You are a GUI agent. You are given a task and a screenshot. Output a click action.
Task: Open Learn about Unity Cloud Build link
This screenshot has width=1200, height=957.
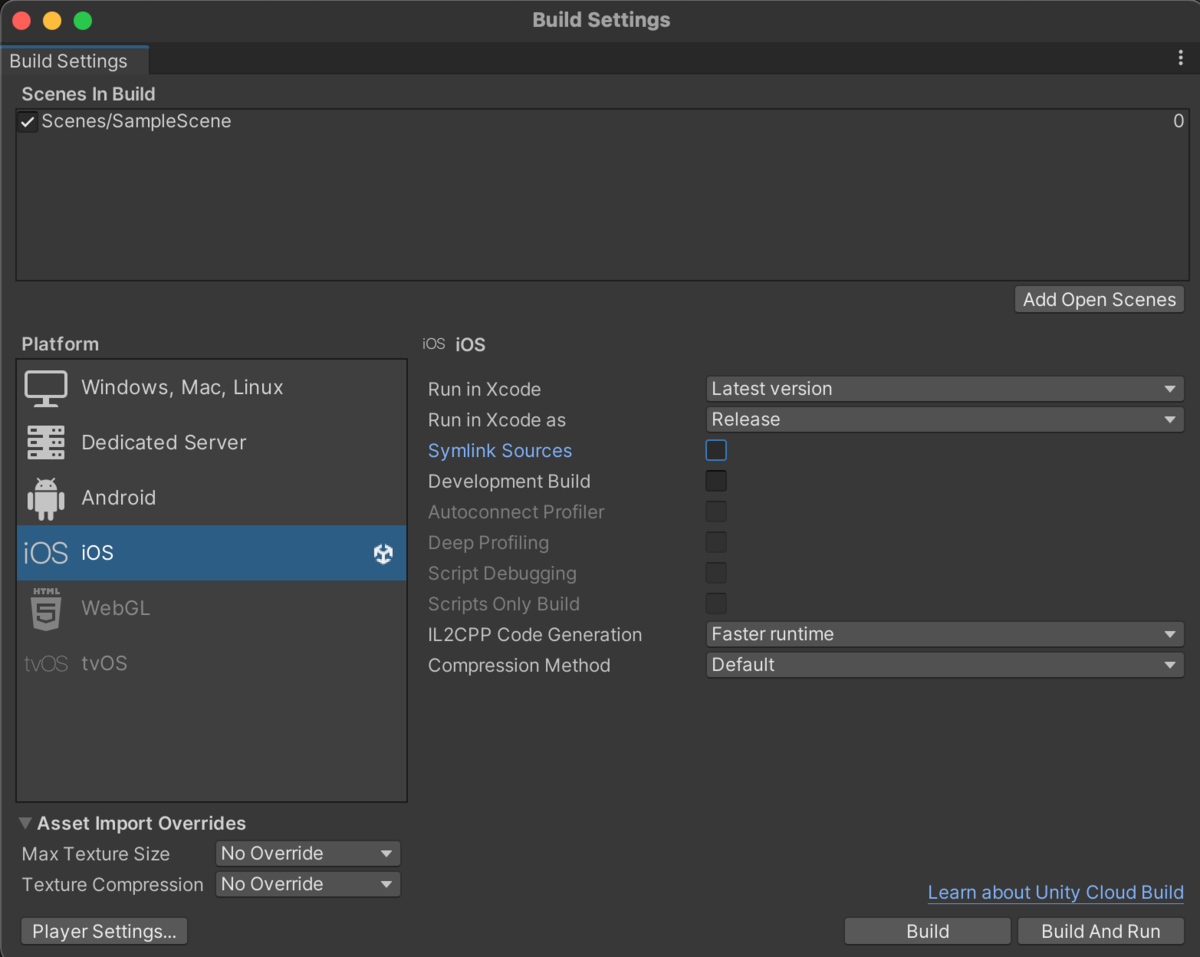point(1056,893)
